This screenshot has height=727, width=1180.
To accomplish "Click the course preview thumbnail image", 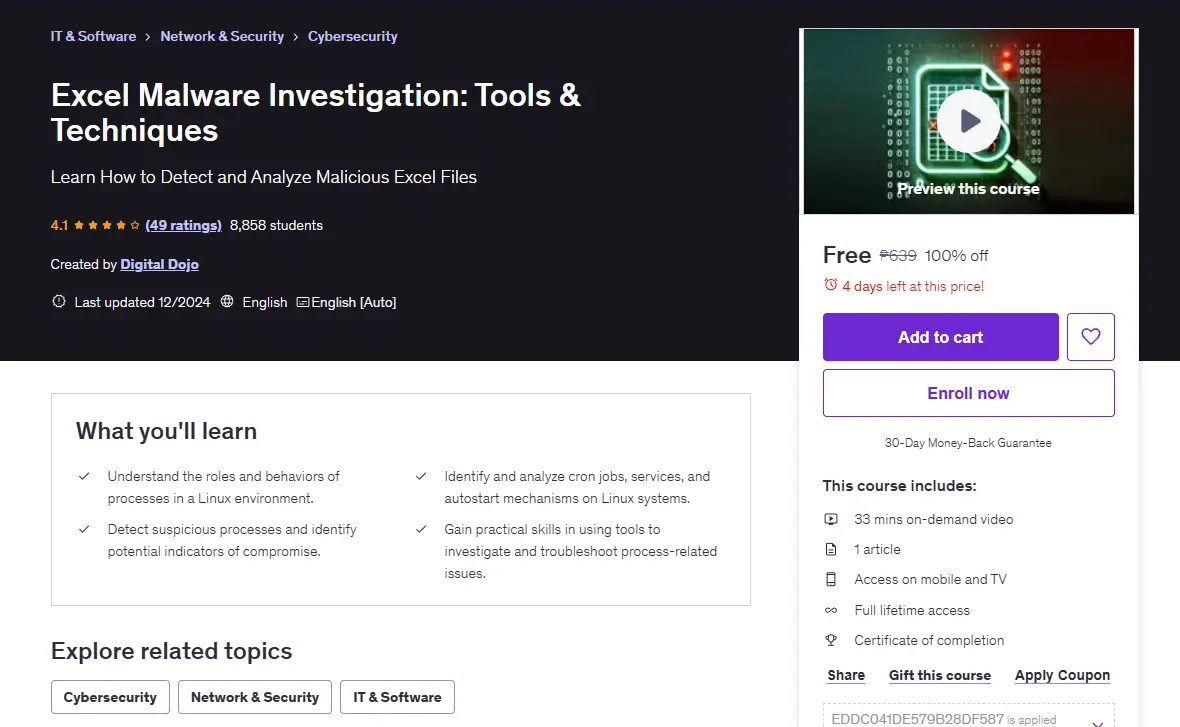I will pyautogui.click(x=969, y=121).
